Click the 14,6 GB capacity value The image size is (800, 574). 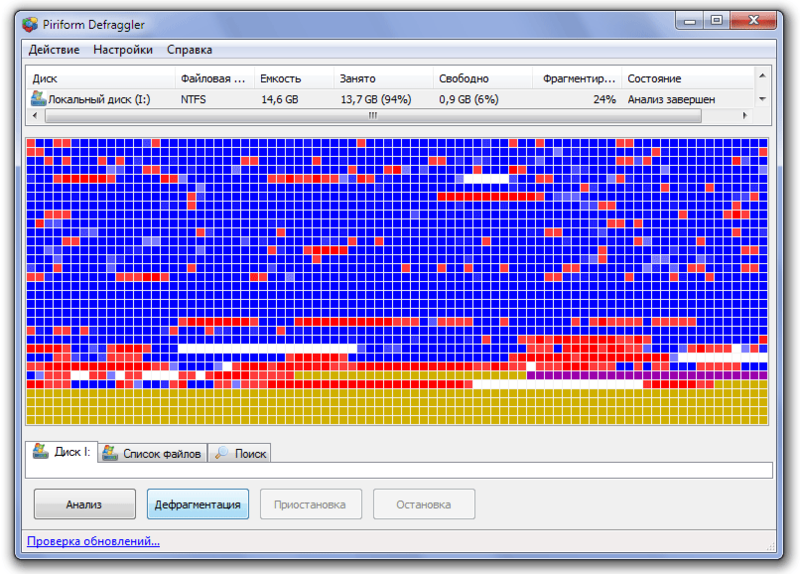(280, 99)
